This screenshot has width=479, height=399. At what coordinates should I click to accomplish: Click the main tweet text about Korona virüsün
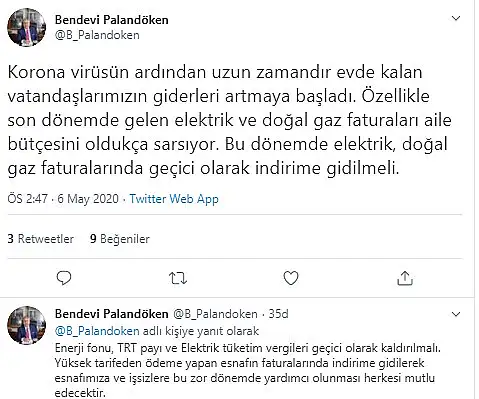[230, 120]
